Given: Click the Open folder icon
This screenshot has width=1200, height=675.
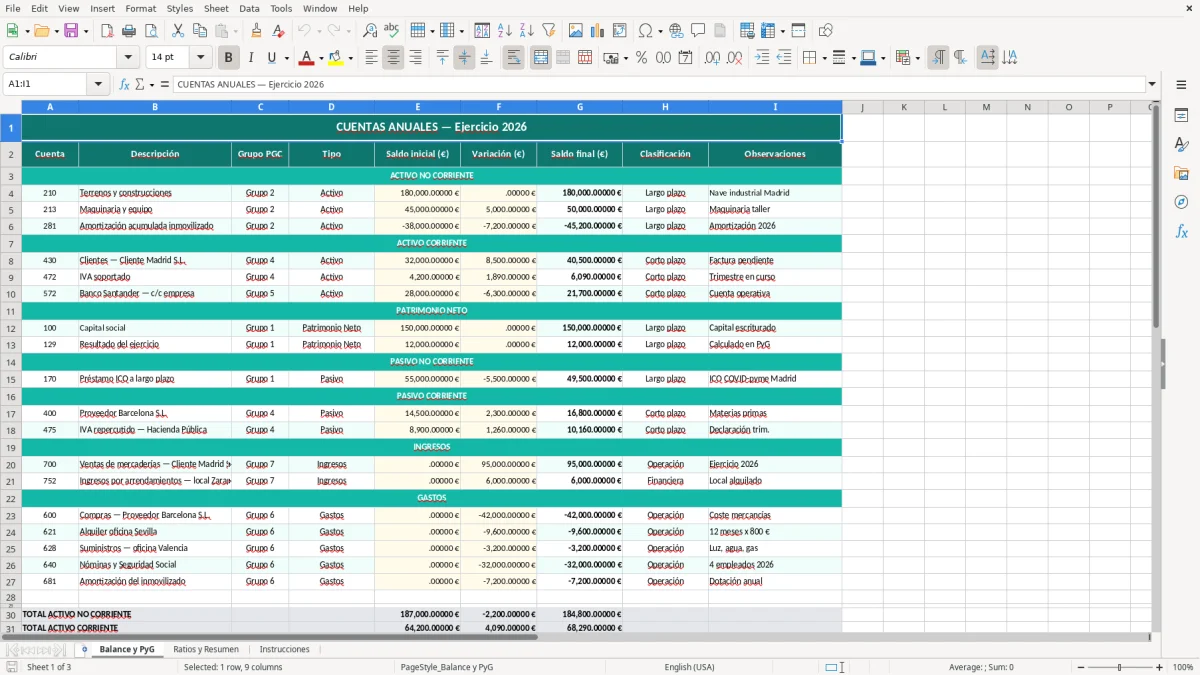Looking at the screenshot, I should 40,31.
